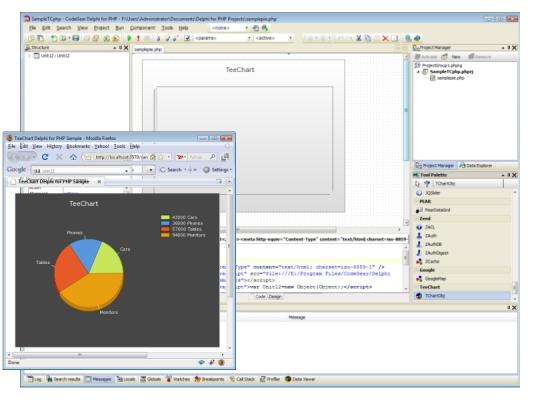Click the Save disk icon in Delphi toolbar
The width and height of the screenshot is (540, 400).
point(76,38)
